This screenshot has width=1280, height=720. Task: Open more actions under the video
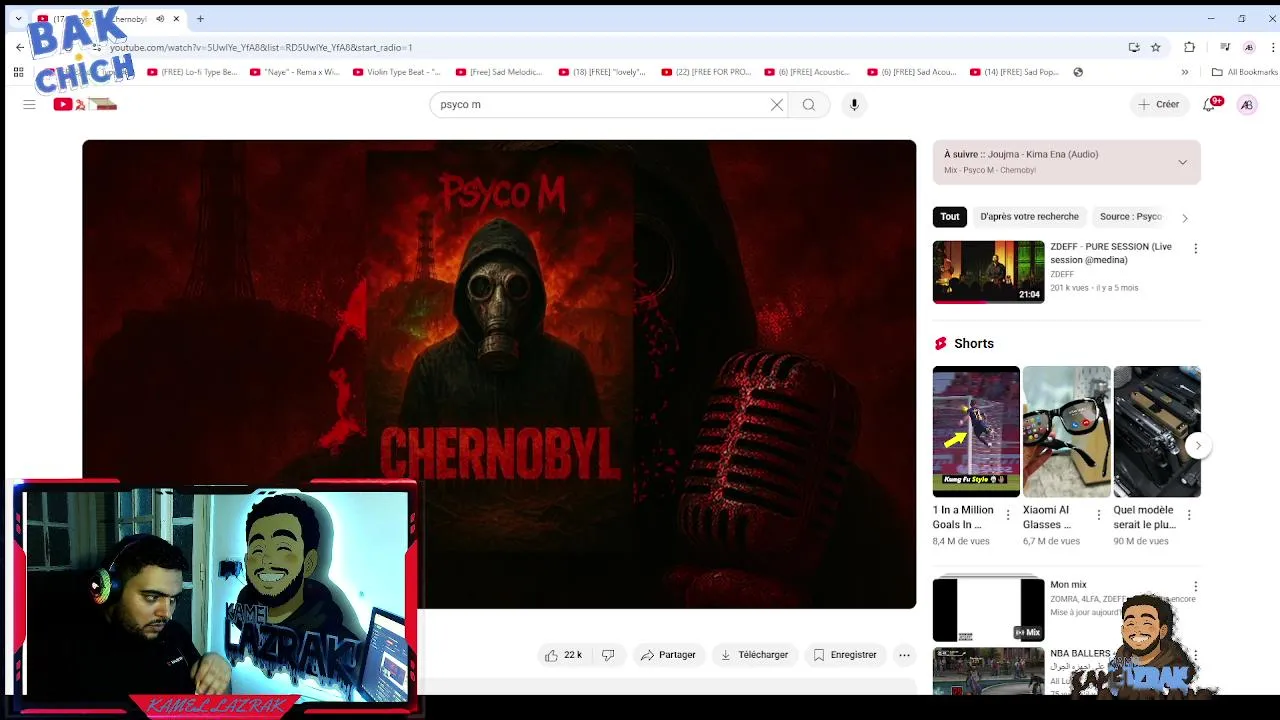pos(904,655)
